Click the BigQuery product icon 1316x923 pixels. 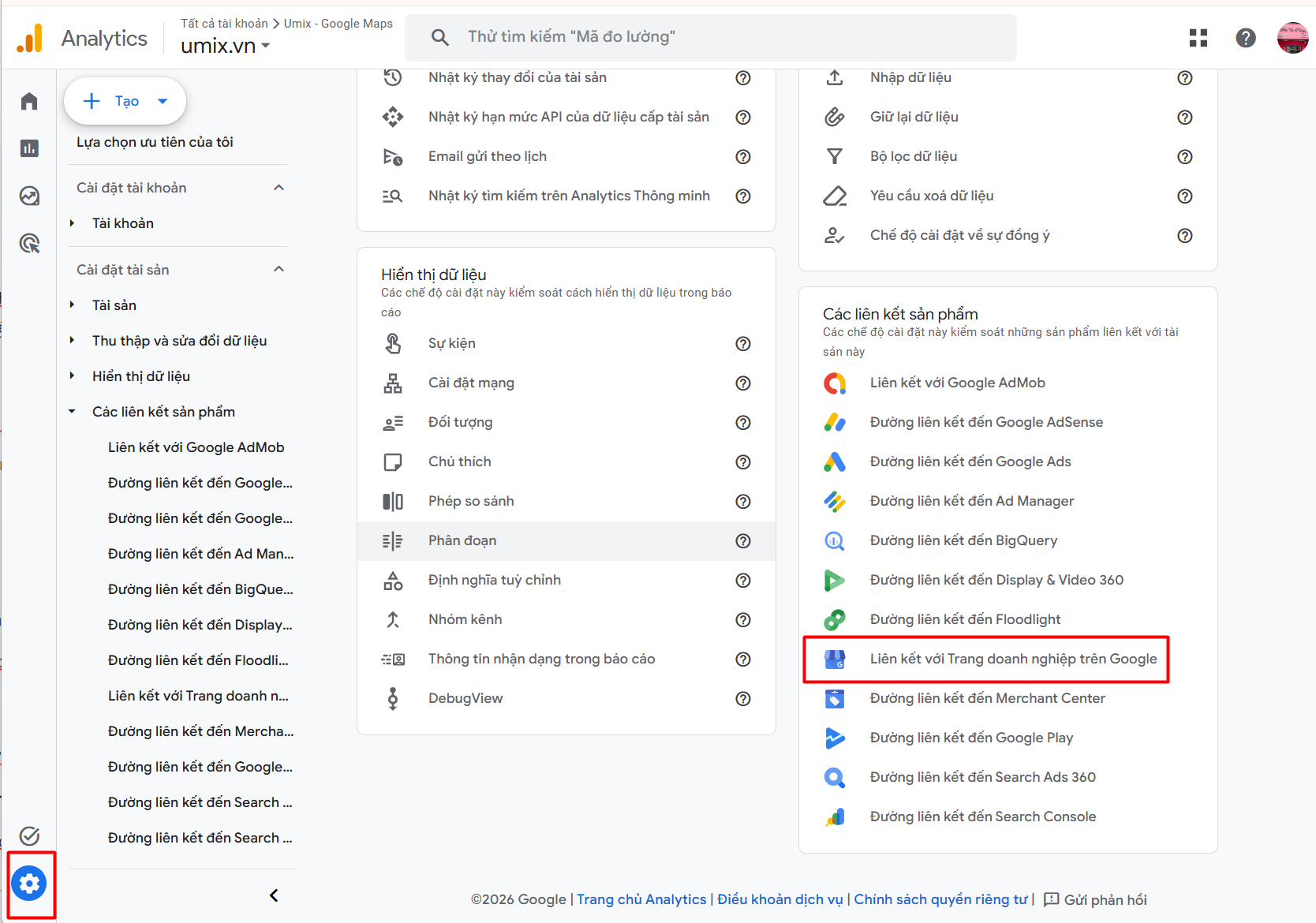pyautogui.click(x=835, y=541)
